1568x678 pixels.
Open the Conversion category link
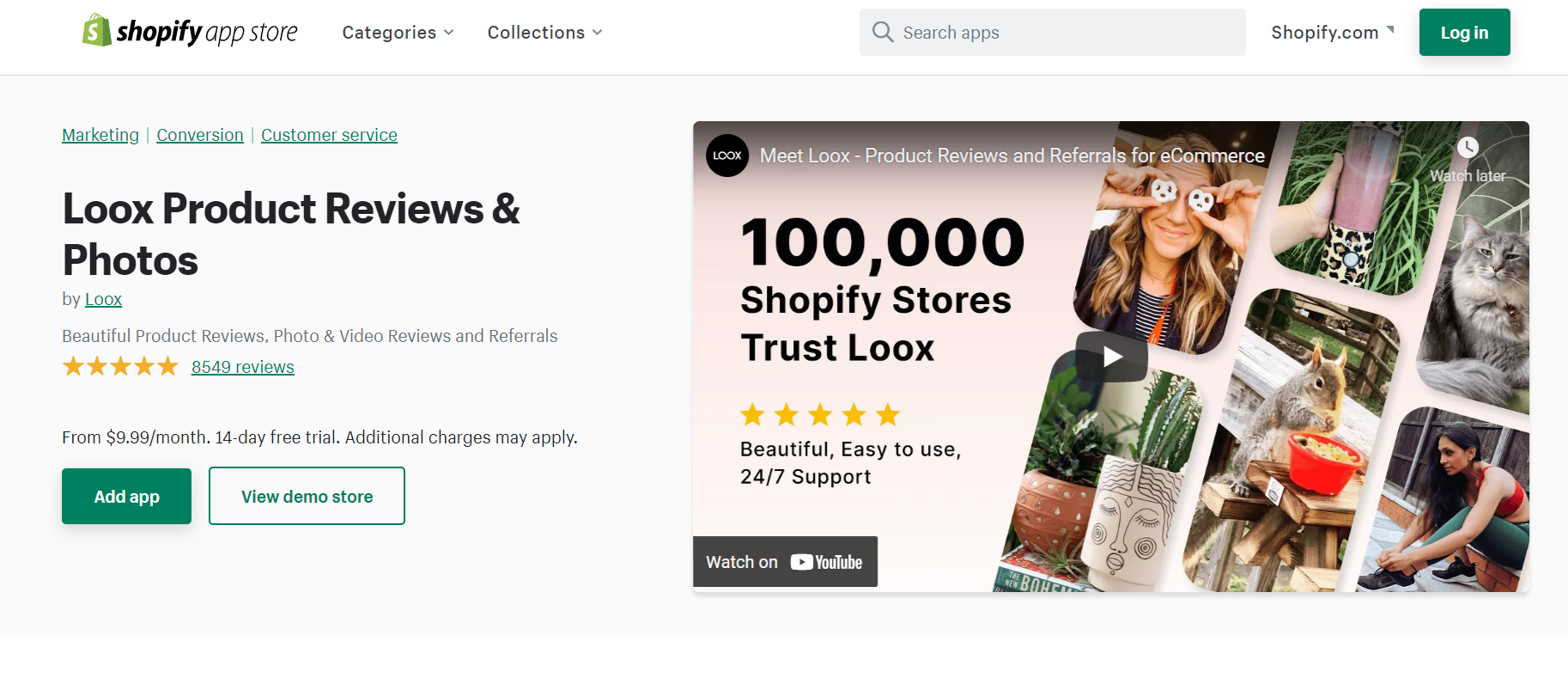click(200, 135)
